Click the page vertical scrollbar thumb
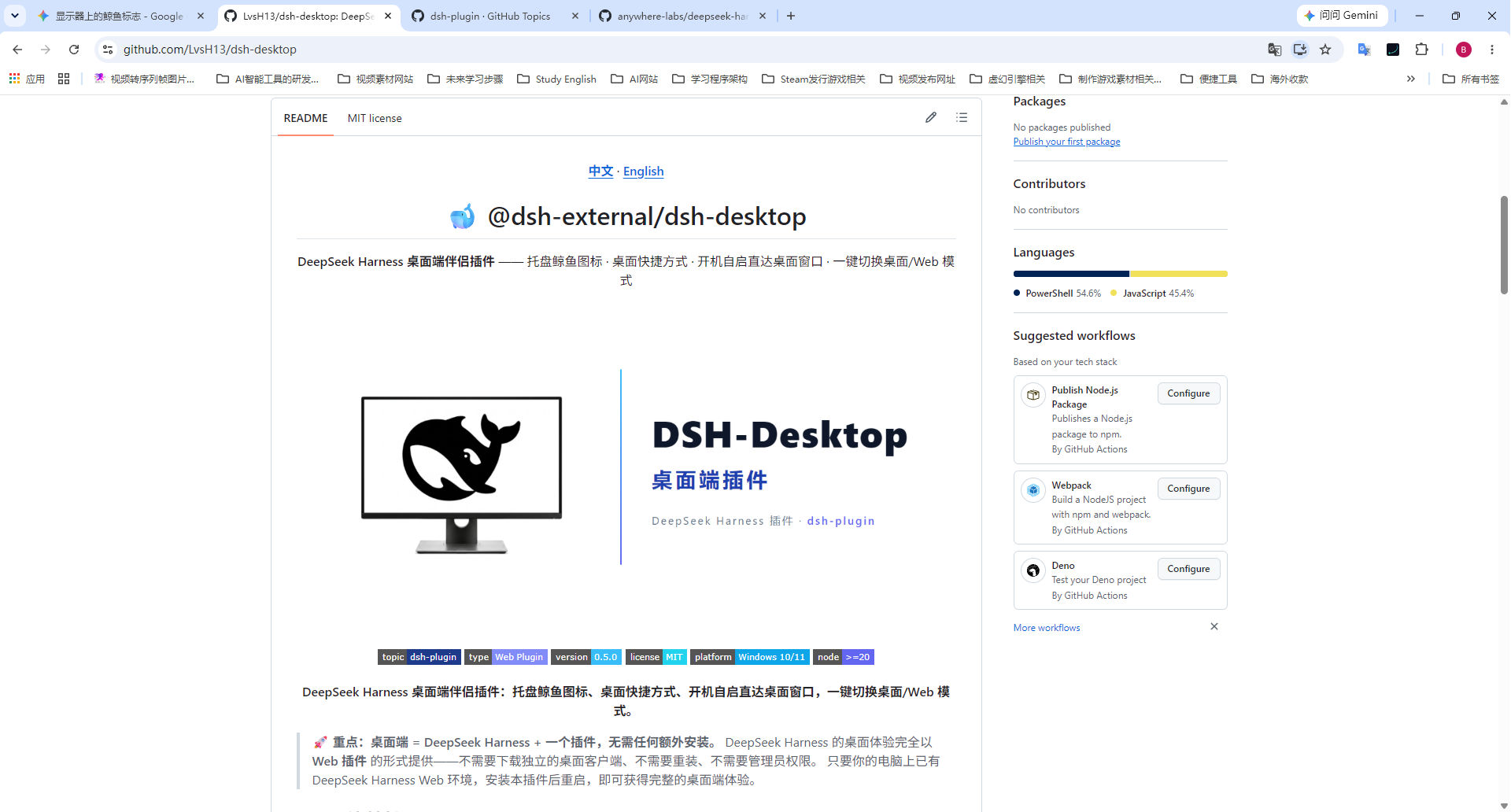Viewport: 1511px width, 812px height. point(1504,245)
